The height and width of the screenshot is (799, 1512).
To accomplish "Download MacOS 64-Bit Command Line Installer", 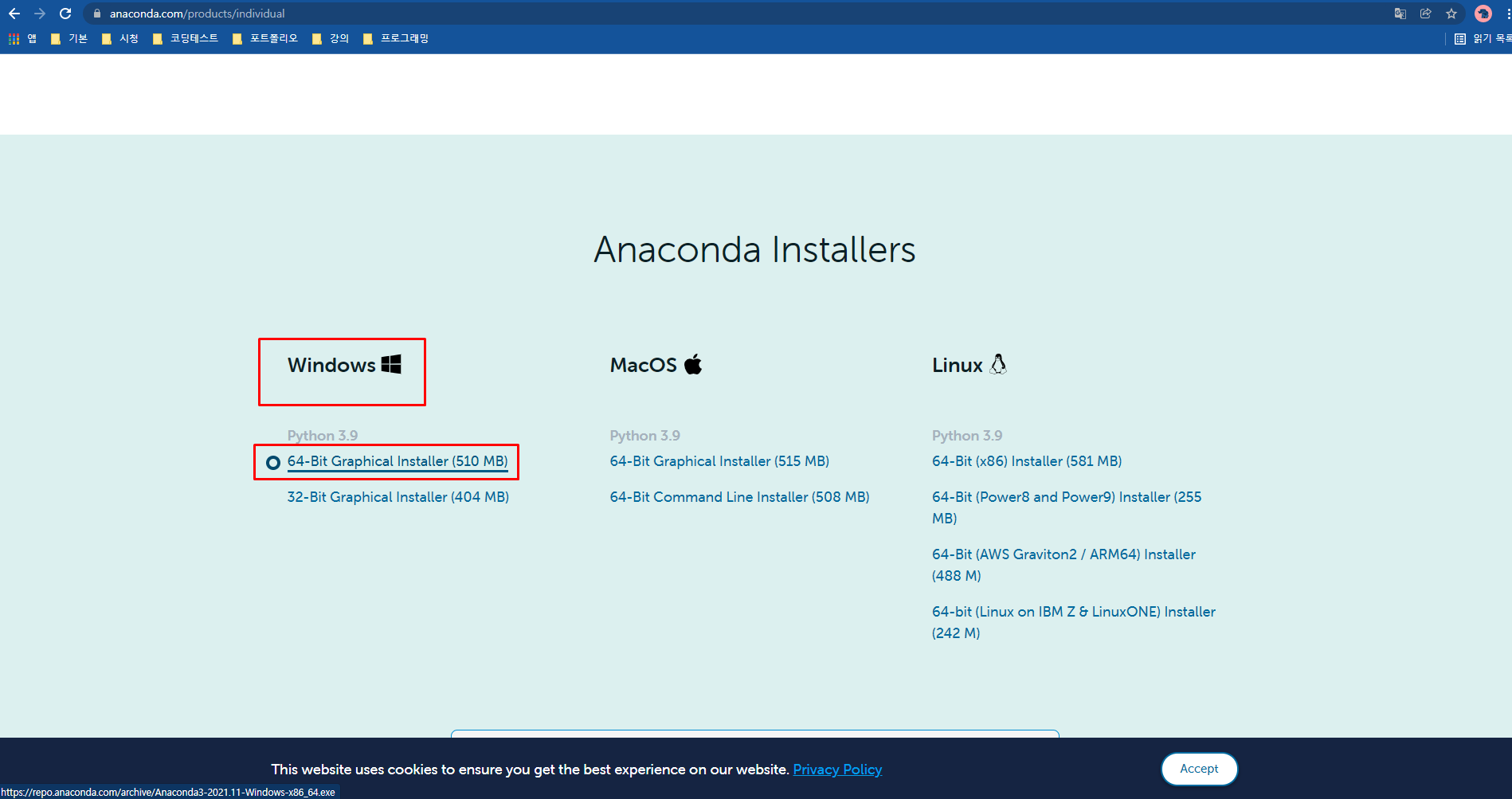I will (739, 497).
